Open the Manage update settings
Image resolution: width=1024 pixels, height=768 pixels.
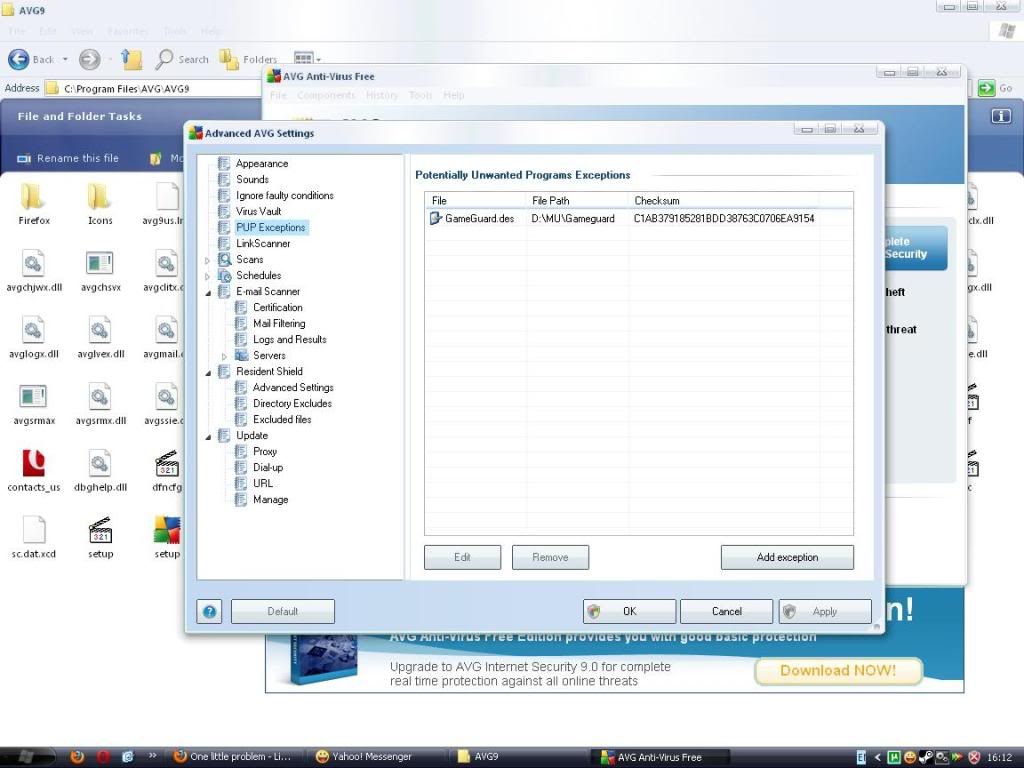[270, 499]
